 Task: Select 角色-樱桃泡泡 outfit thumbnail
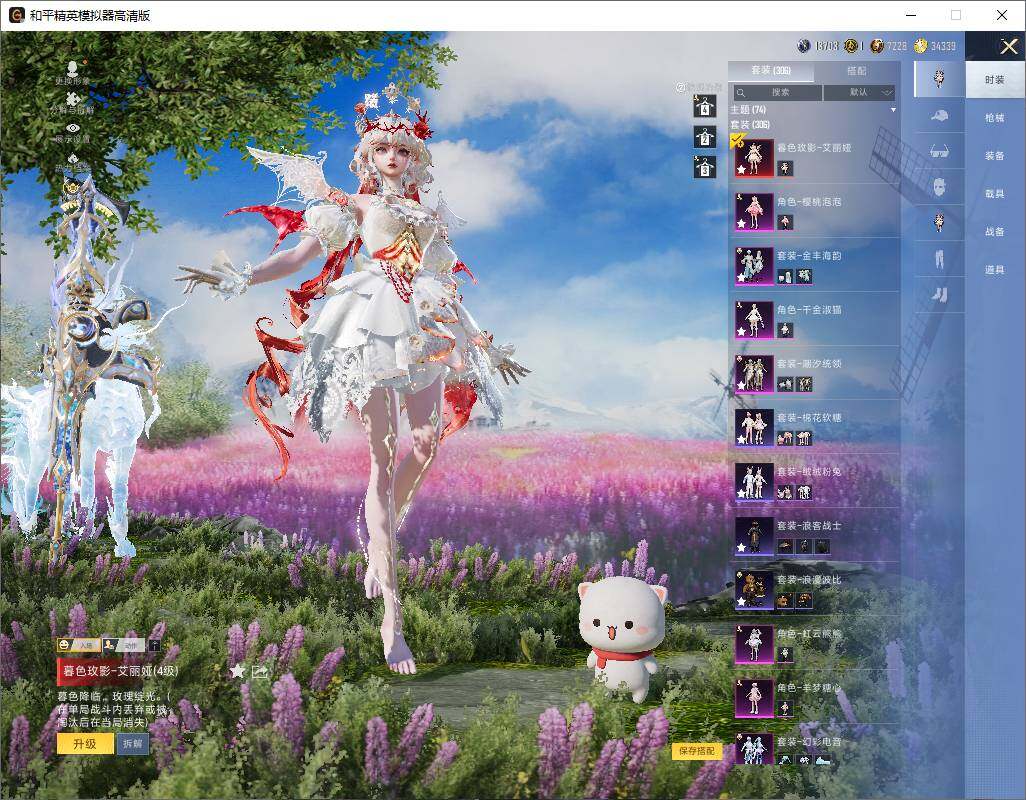[754, 211]
